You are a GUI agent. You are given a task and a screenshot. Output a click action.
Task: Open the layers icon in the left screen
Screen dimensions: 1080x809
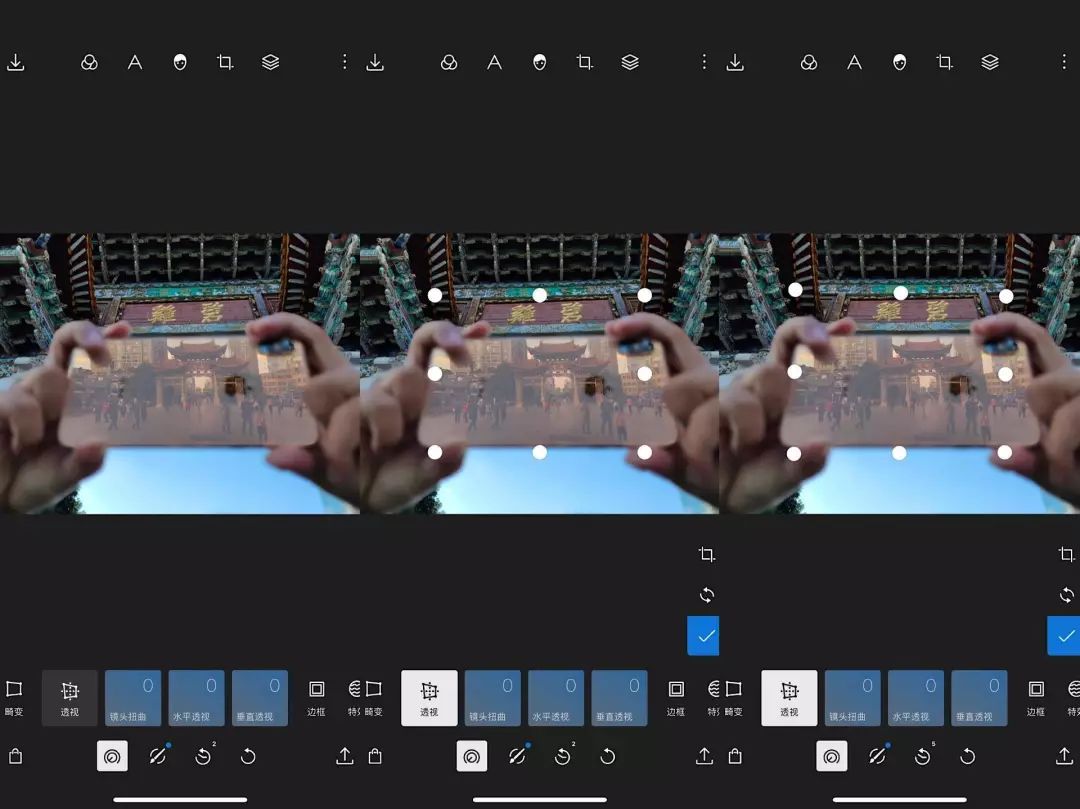(271, 63)
